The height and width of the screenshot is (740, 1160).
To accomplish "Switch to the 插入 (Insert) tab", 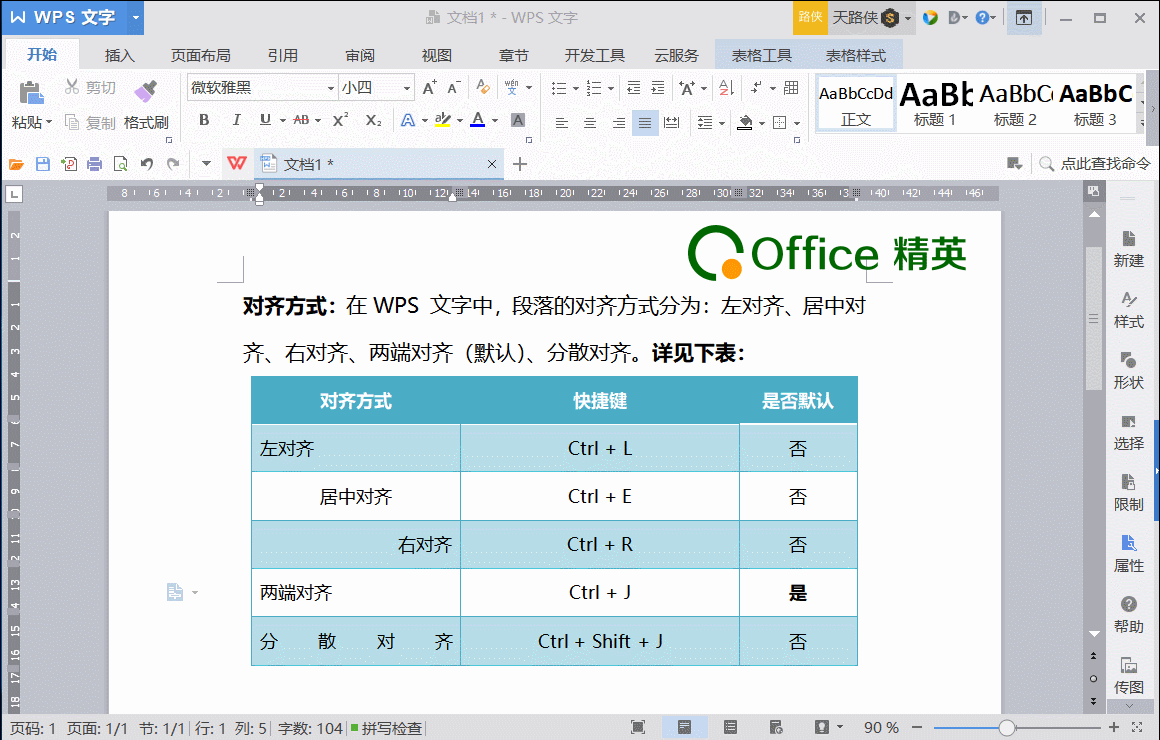I will tap(119, 56).
